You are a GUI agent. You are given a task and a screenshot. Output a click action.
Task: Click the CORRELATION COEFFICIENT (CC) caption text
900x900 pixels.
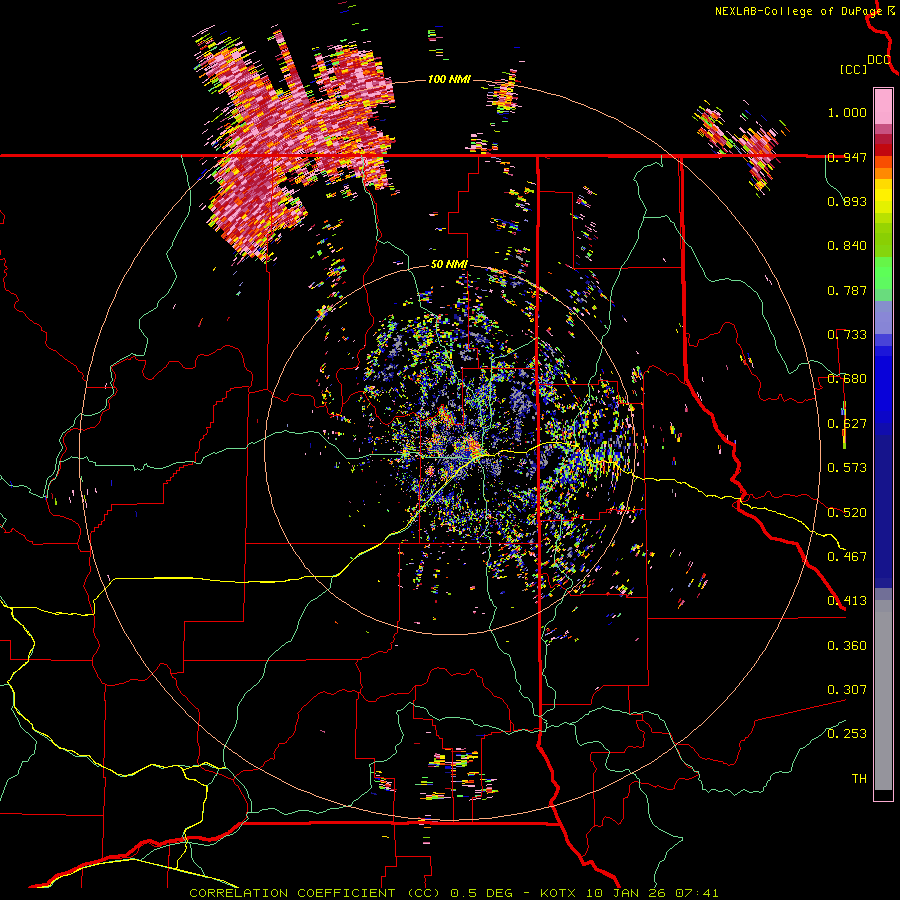(x=315, y=893)
